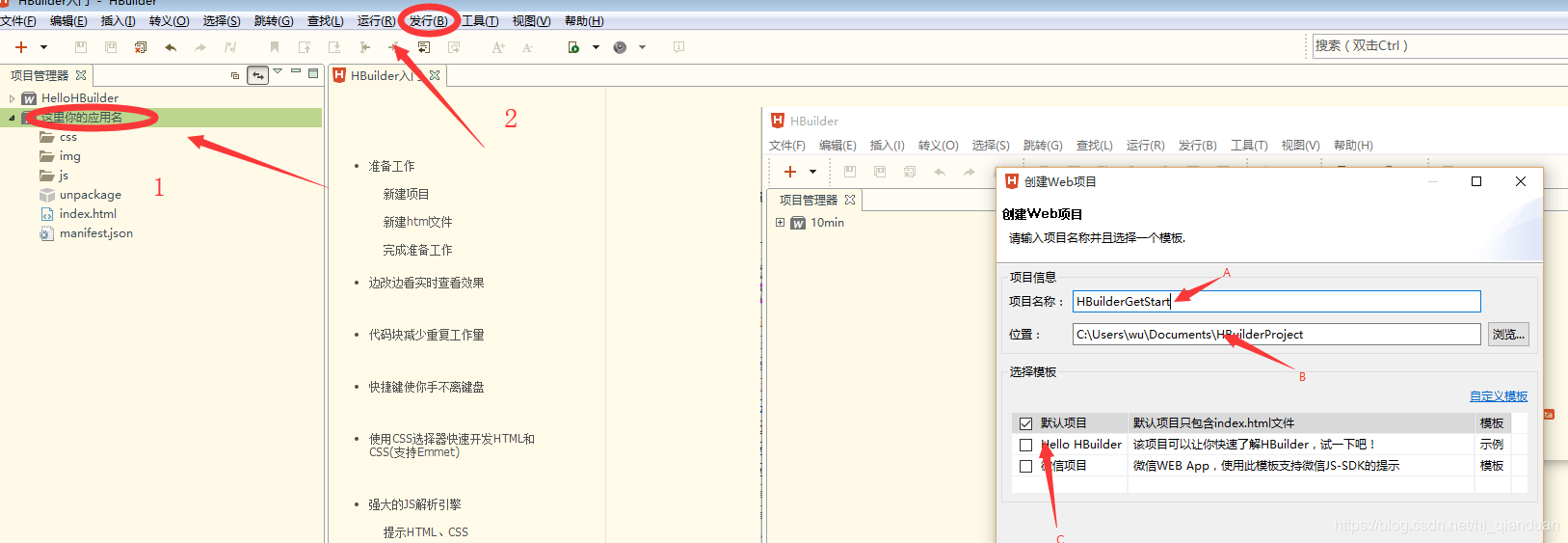
Task: Click the gray round browser icon in toolbar
Action: (620, 47)
